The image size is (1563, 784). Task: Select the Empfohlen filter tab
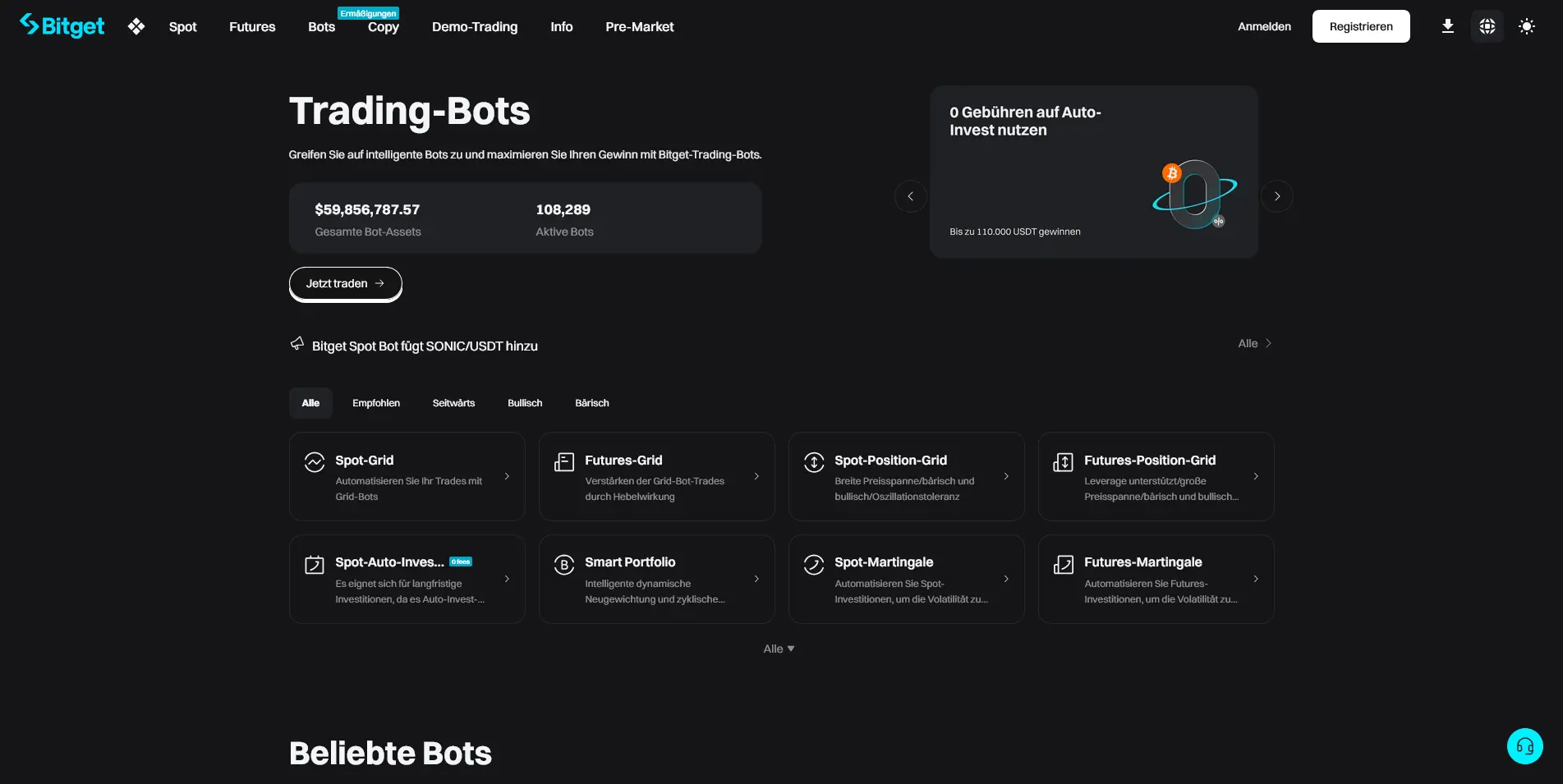376,403
